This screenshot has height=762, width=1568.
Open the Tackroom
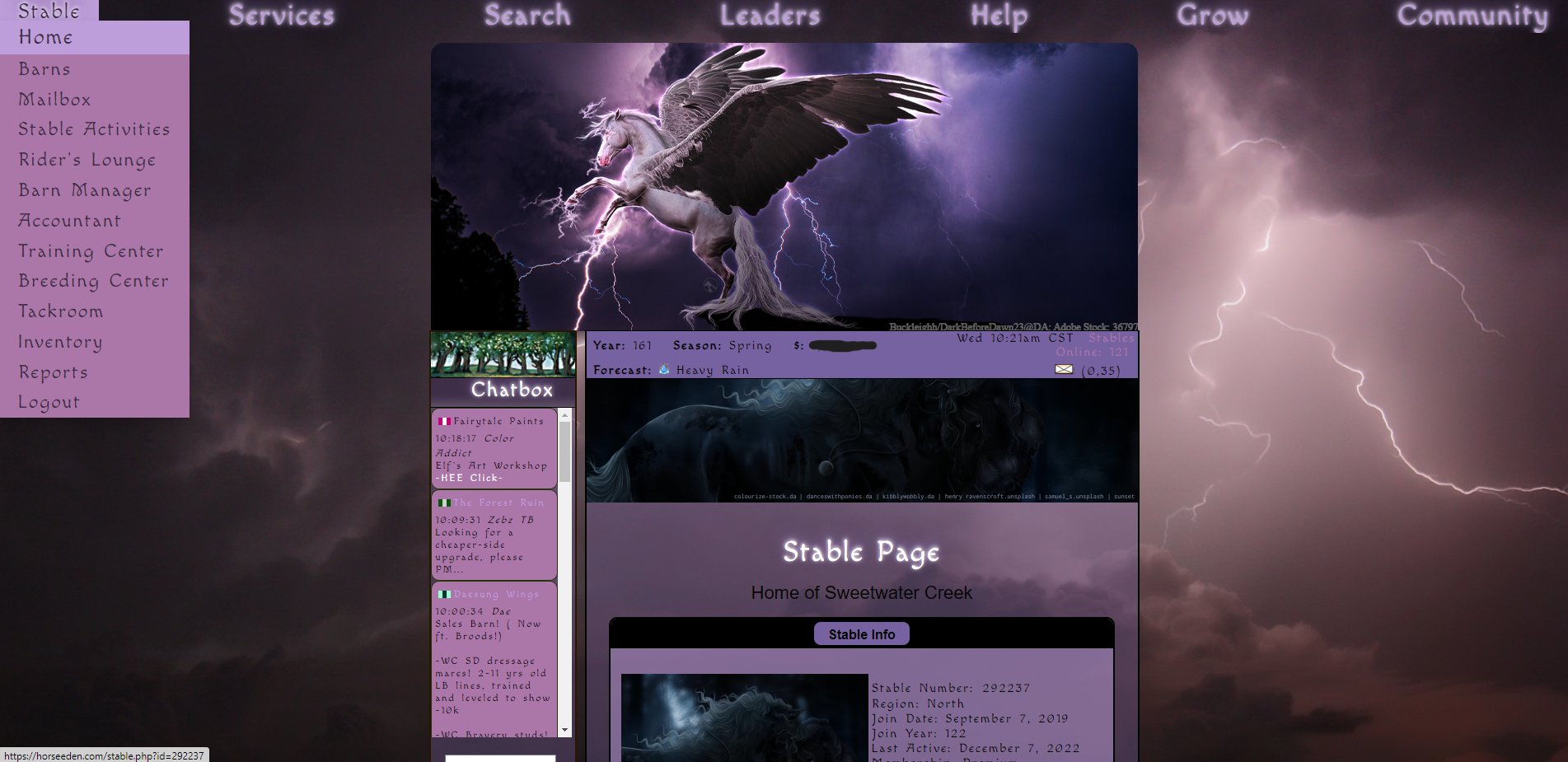coord(95,311)
